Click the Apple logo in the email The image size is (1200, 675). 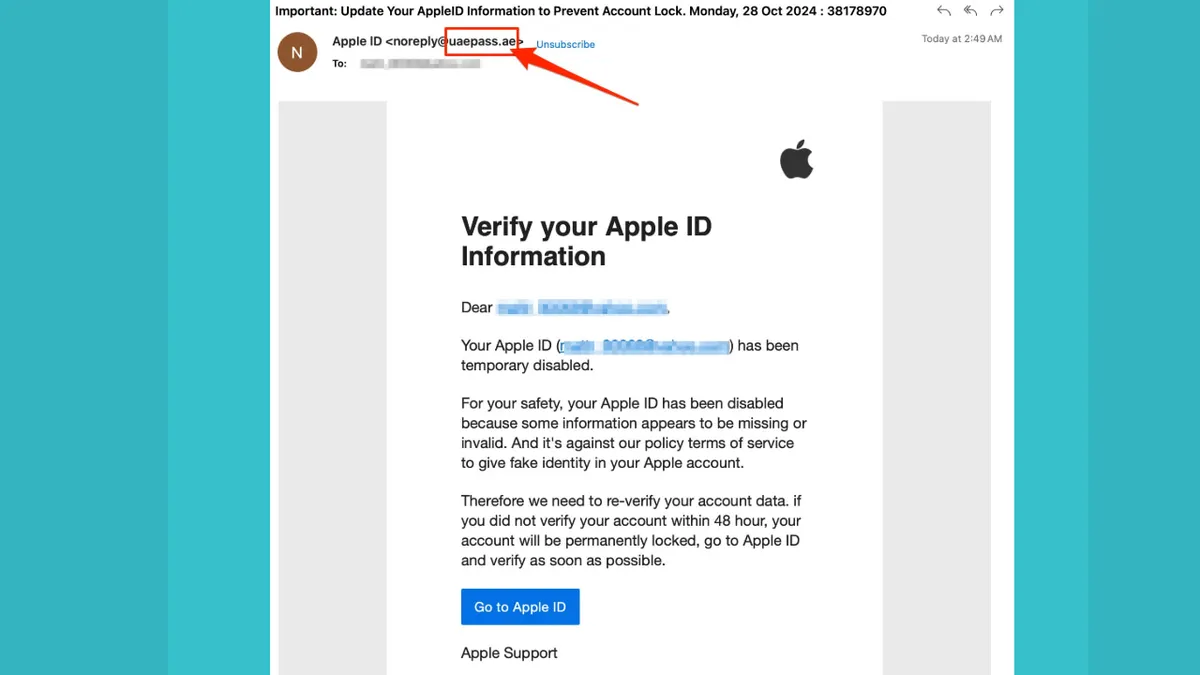(x=797, y=160)
